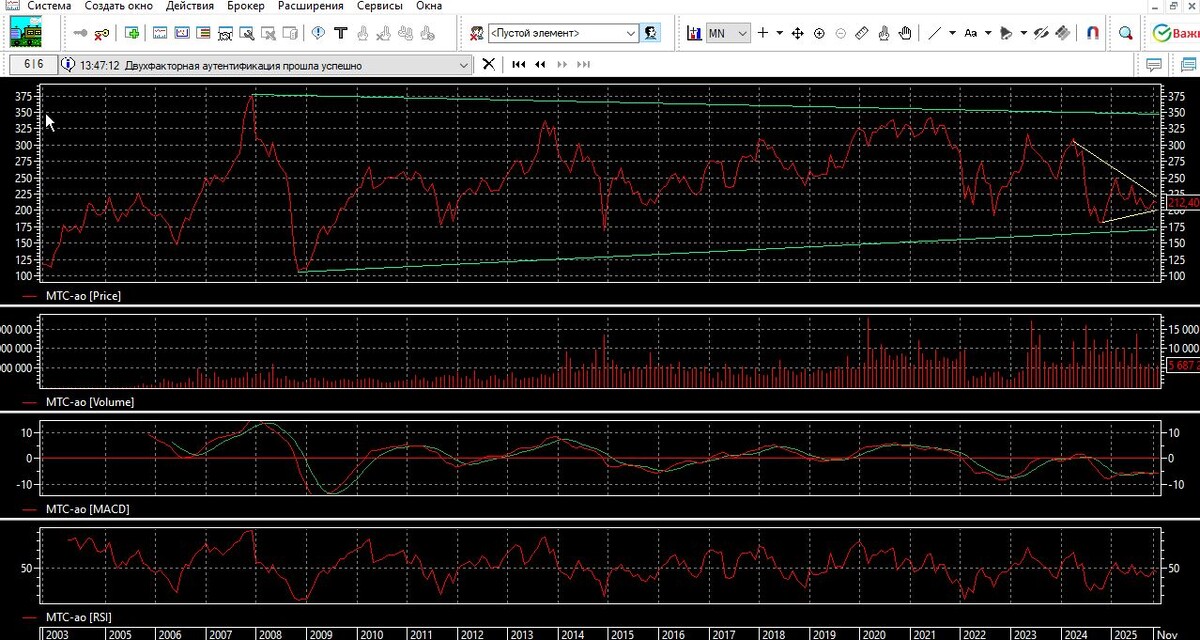Screen dimensions: 1200x640
Task: Open the Окна menu
Action: click(x=429, y=6)
